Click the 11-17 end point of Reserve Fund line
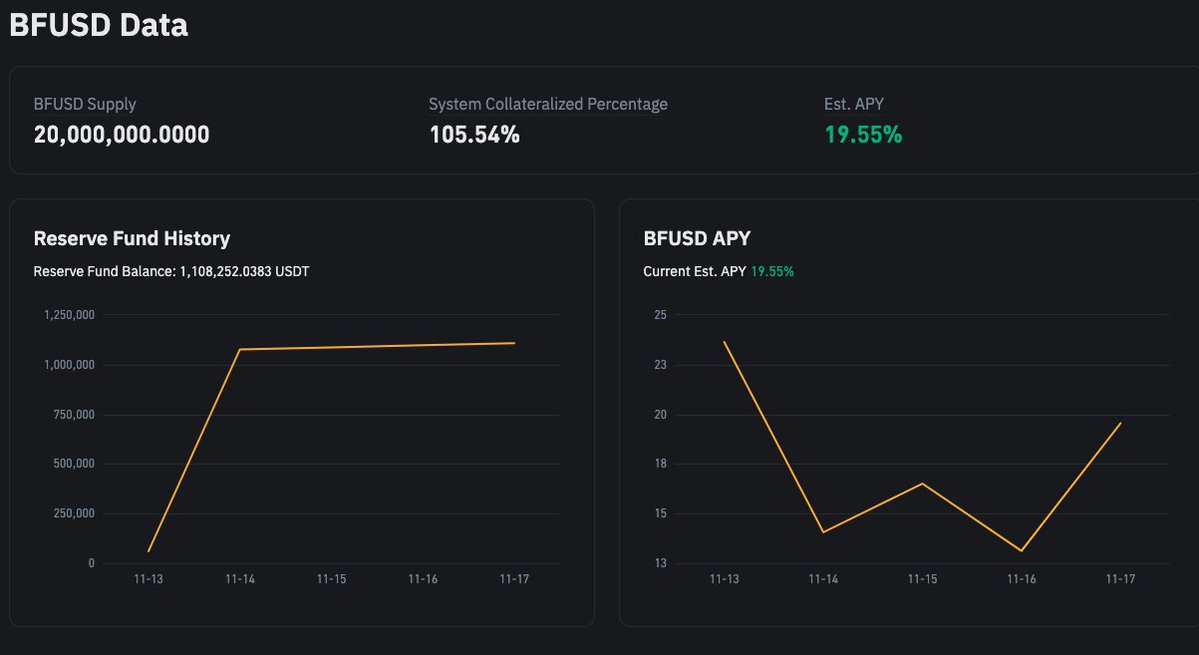The image size is (1199, 655). tap(514, 343)
